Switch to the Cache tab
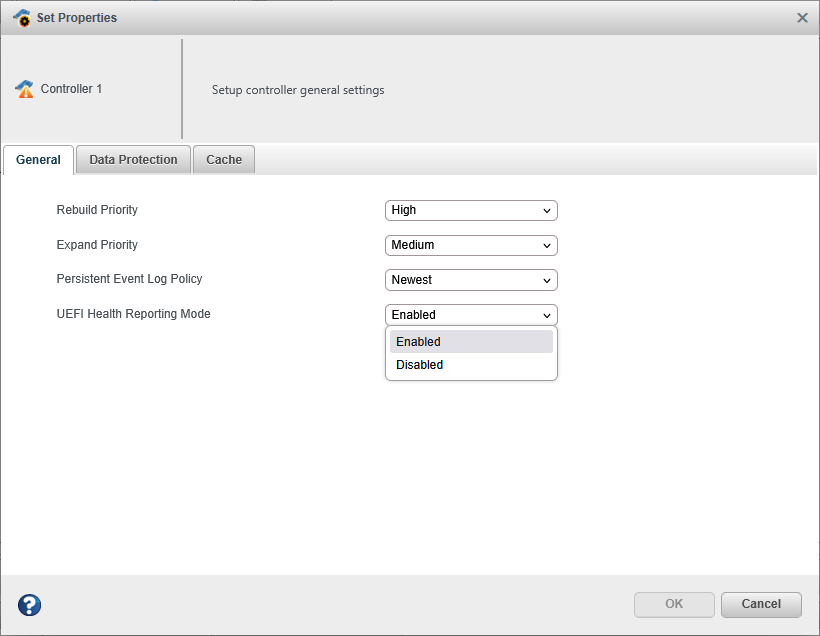 coord(224,160)
